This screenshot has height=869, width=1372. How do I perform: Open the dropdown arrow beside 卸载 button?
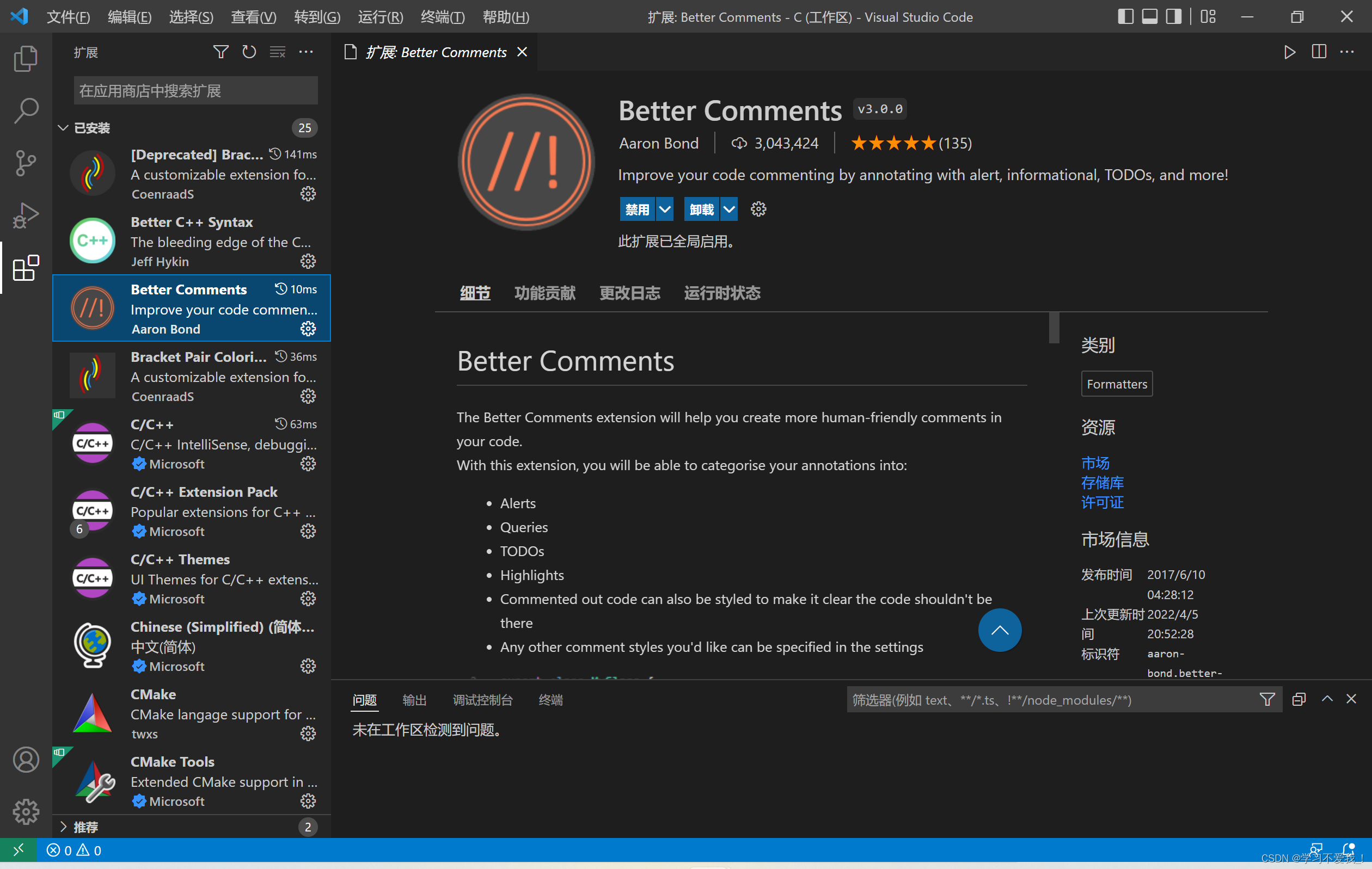(x=728, y=209)
